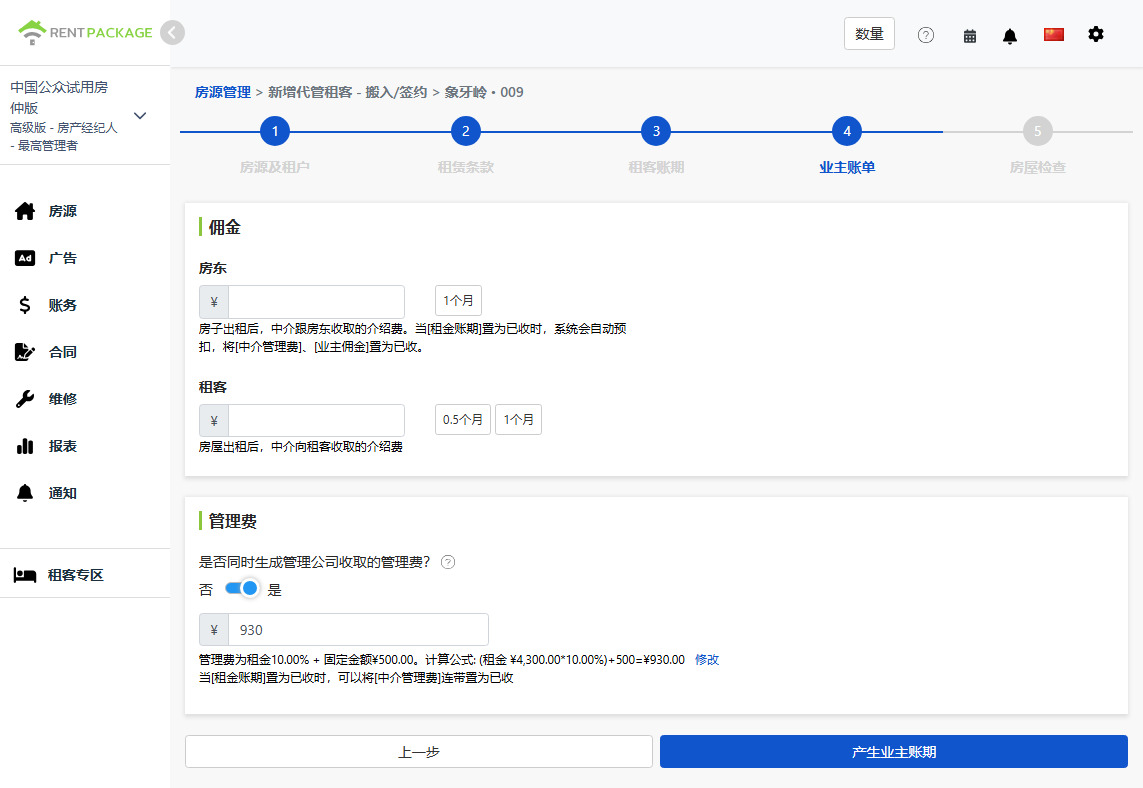Click the 管理费 section heading
The height and width of the screenshot is (788, 1143).
[233, 521]
